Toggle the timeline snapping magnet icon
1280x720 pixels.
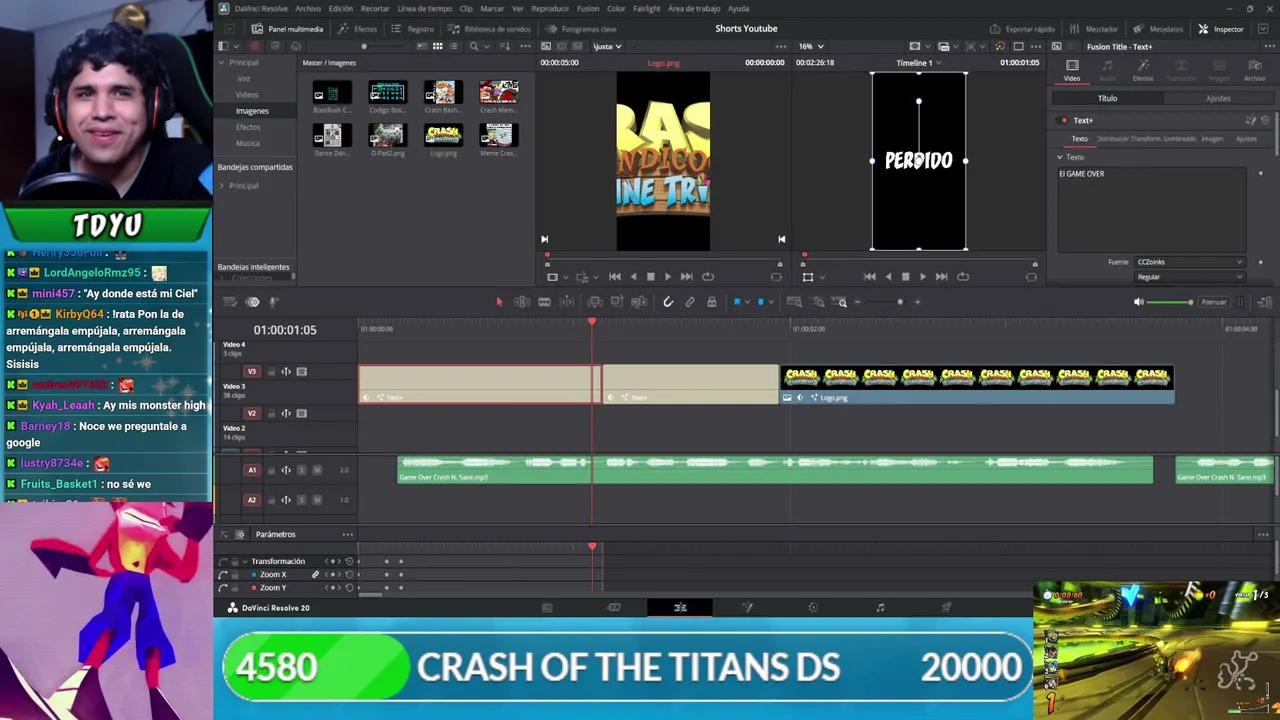click(668, 302)
